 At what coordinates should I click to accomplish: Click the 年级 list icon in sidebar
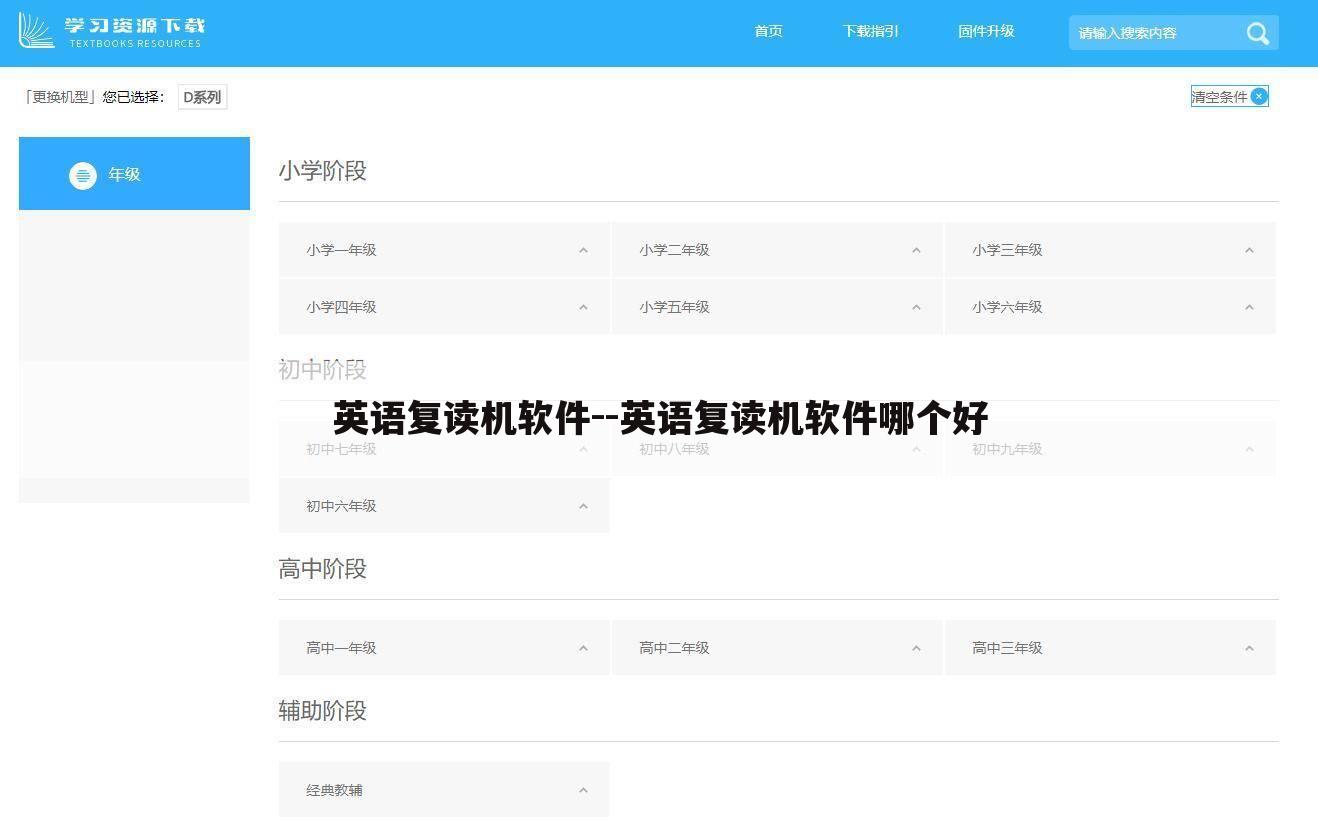[83, 175]
